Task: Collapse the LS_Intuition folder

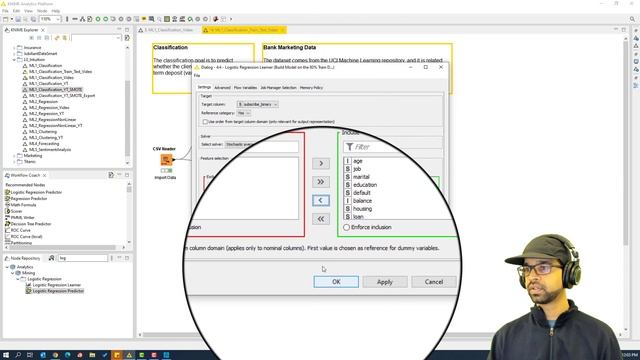Action: [14, 60]
